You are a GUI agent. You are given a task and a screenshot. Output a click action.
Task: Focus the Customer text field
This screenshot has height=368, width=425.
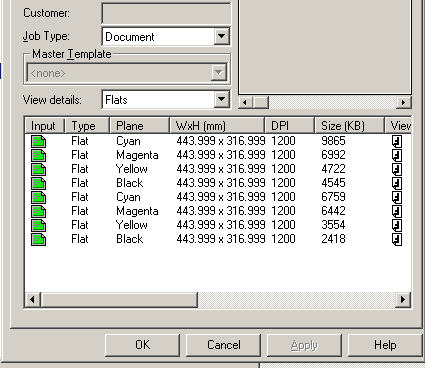click(x=166, y=13)
